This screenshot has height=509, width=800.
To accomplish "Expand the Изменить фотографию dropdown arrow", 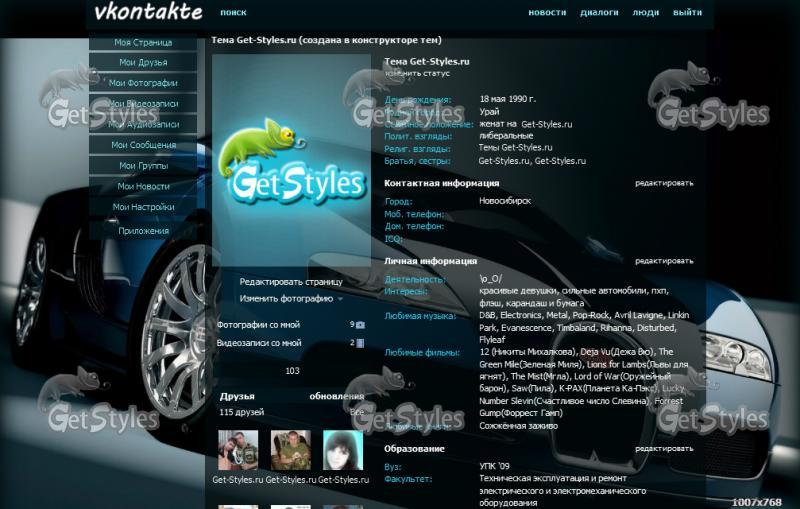I will 340,299.
